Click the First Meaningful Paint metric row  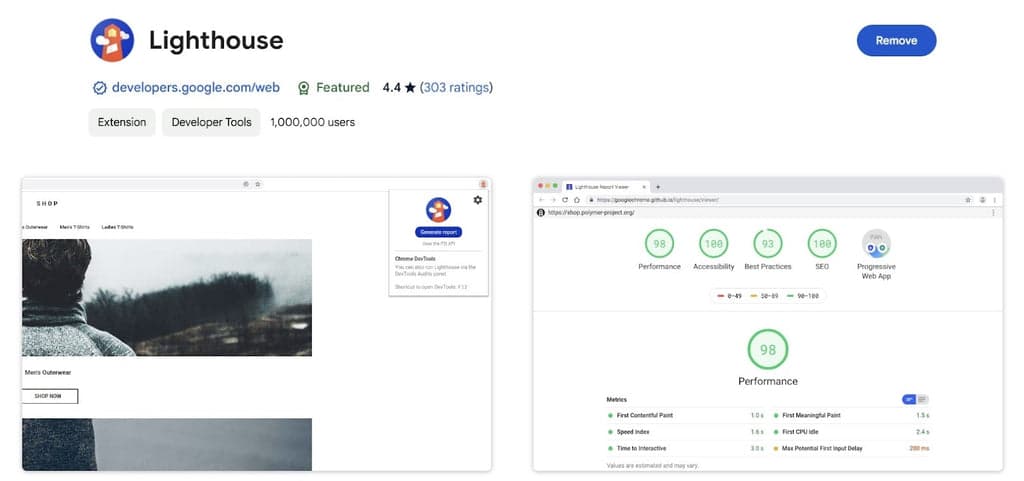click(x=851, y=416)
